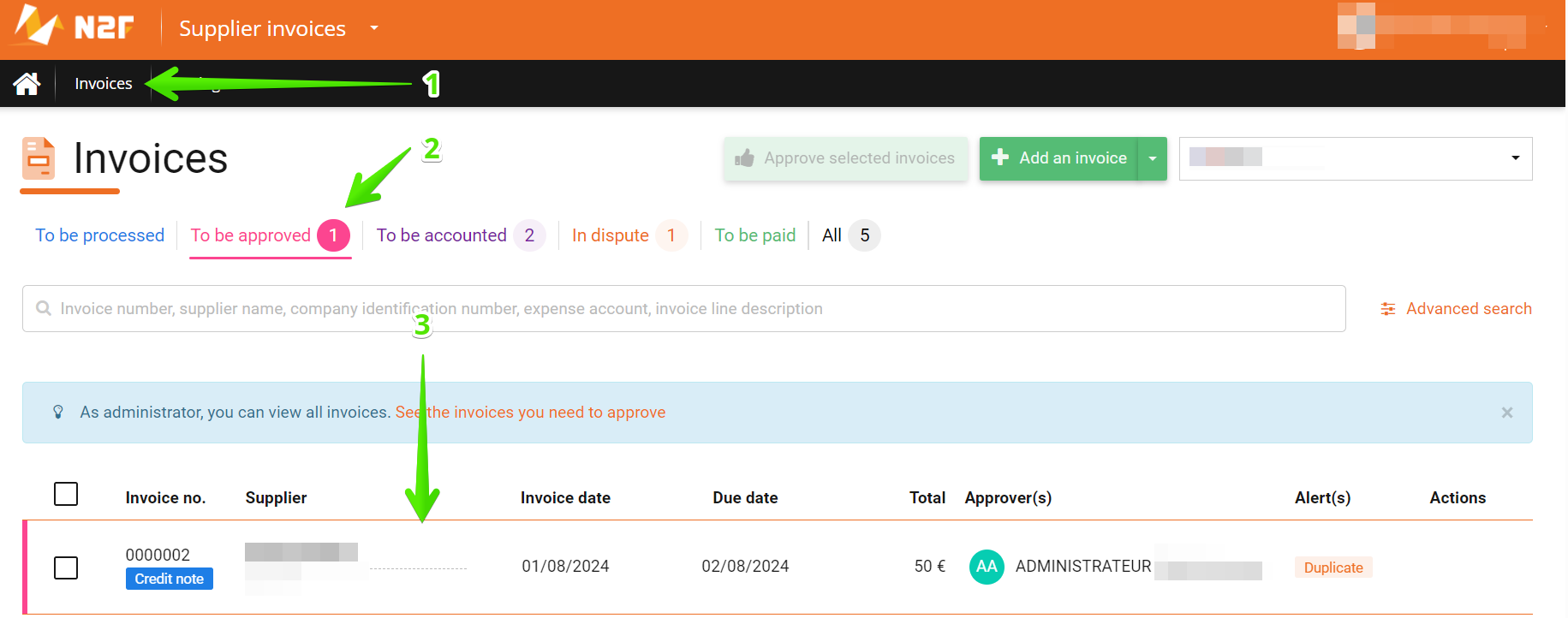
Task: Dismiss the administrator info banner
Action: click(x=1507, y=413)
